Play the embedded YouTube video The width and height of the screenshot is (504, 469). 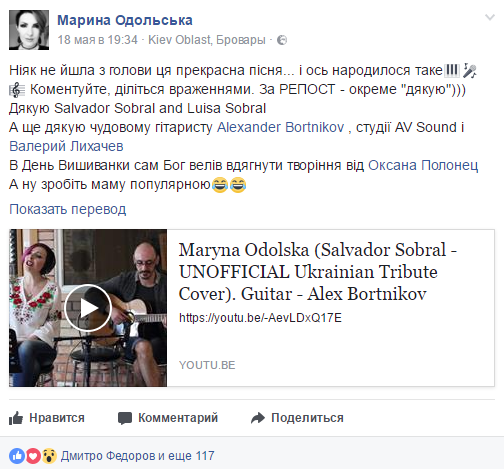88,308
